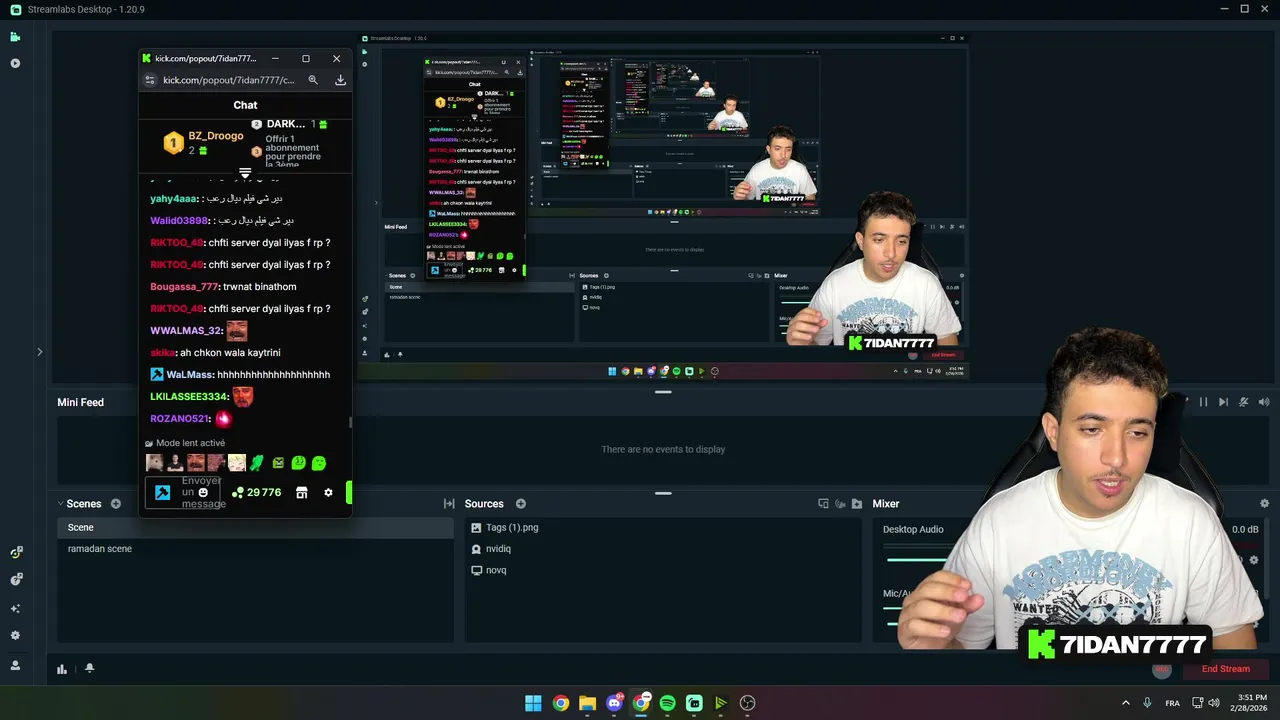The width and height of the screenshot is (1280, 720).
Task: Click username ROZANO521 in chat
Action: (x=180, y=419)
